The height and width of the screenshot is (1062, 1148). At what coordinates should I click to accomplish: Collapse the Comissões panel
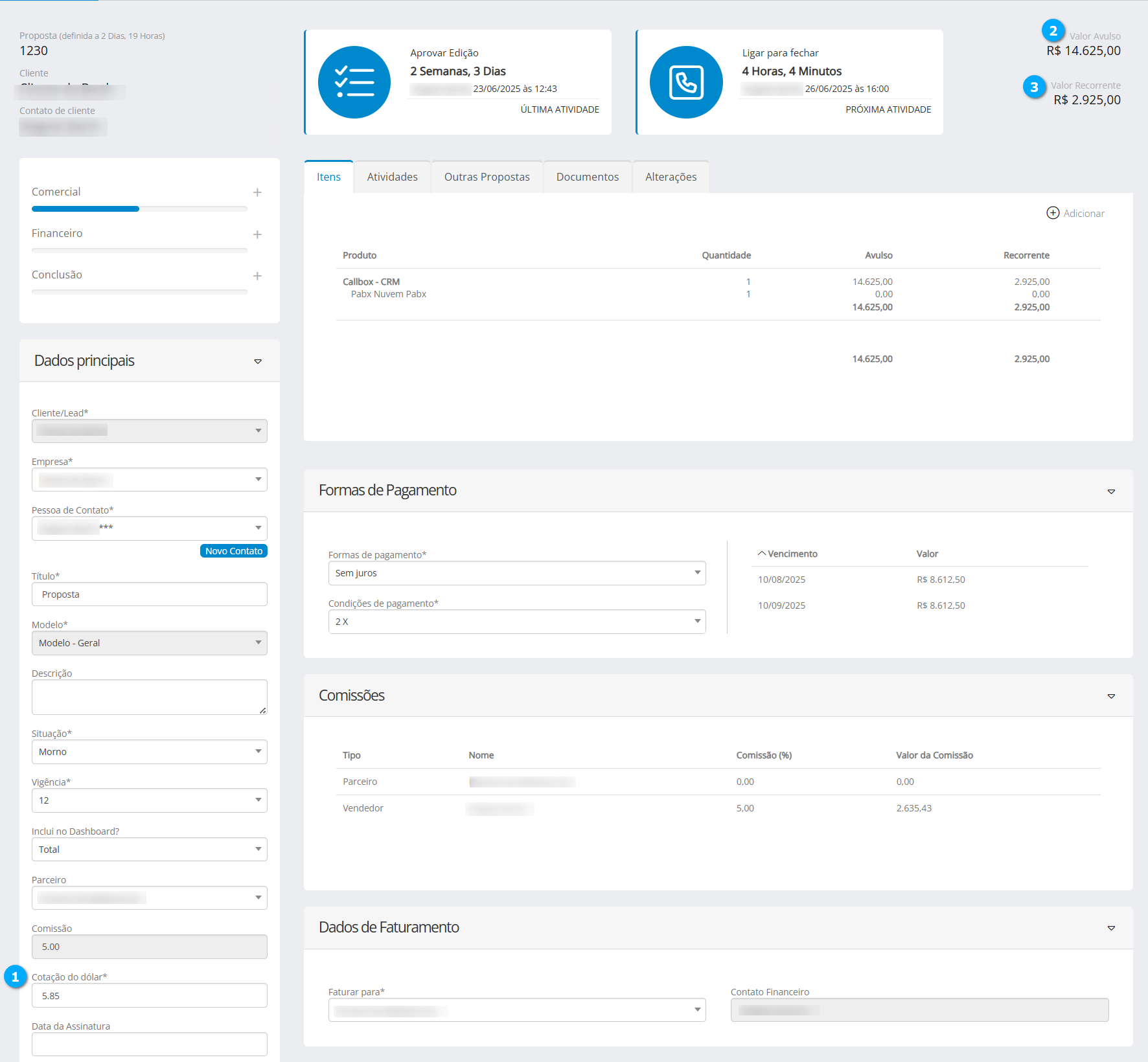1111,696
